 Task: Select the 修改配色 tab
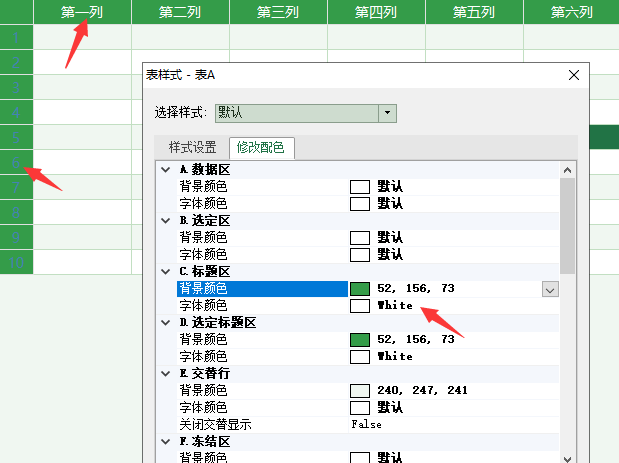click(260, 147)
